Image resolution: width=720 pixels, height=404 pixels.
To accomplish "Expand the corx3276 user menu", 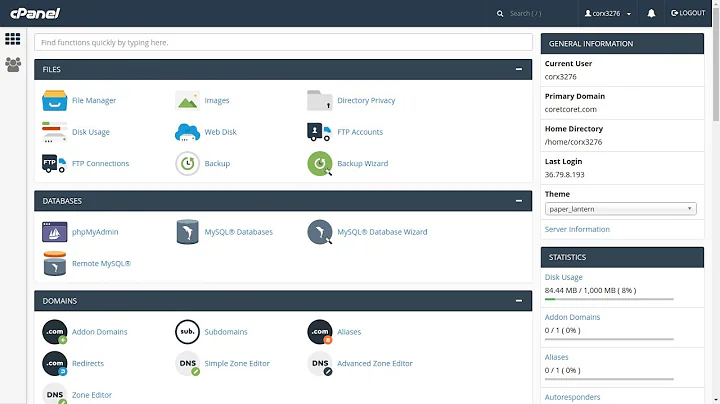I will (608, 13).
